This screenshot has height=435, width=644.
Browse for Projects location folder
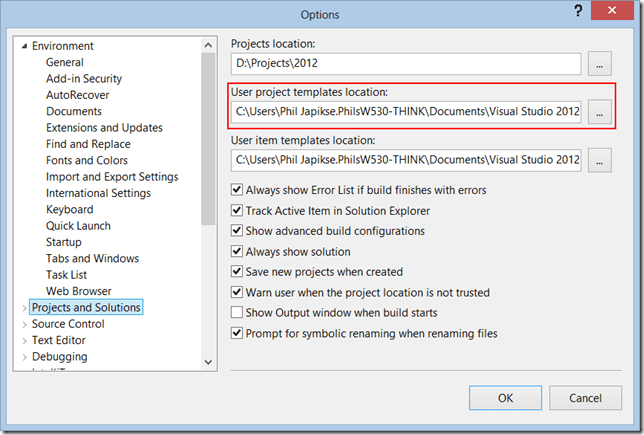click(599, 64)
